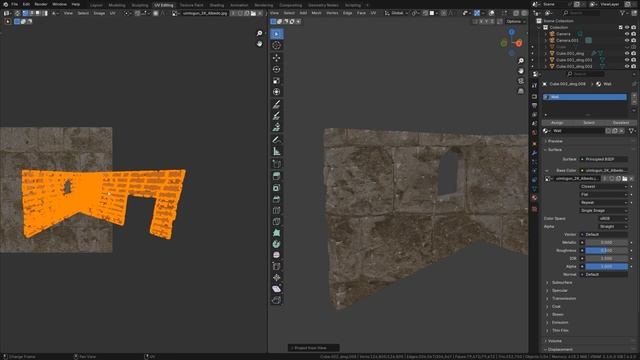Select the Scale tool in viewport toolbar

point(276,80)
